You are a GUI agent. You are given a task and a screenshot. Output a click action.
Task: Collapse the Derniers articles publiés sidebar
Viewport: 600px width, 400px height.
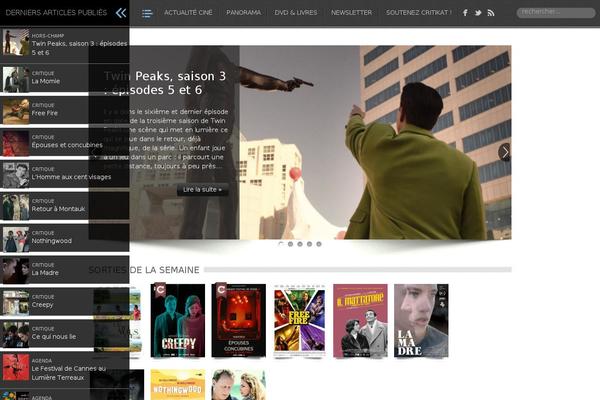[x=121, y=13]
